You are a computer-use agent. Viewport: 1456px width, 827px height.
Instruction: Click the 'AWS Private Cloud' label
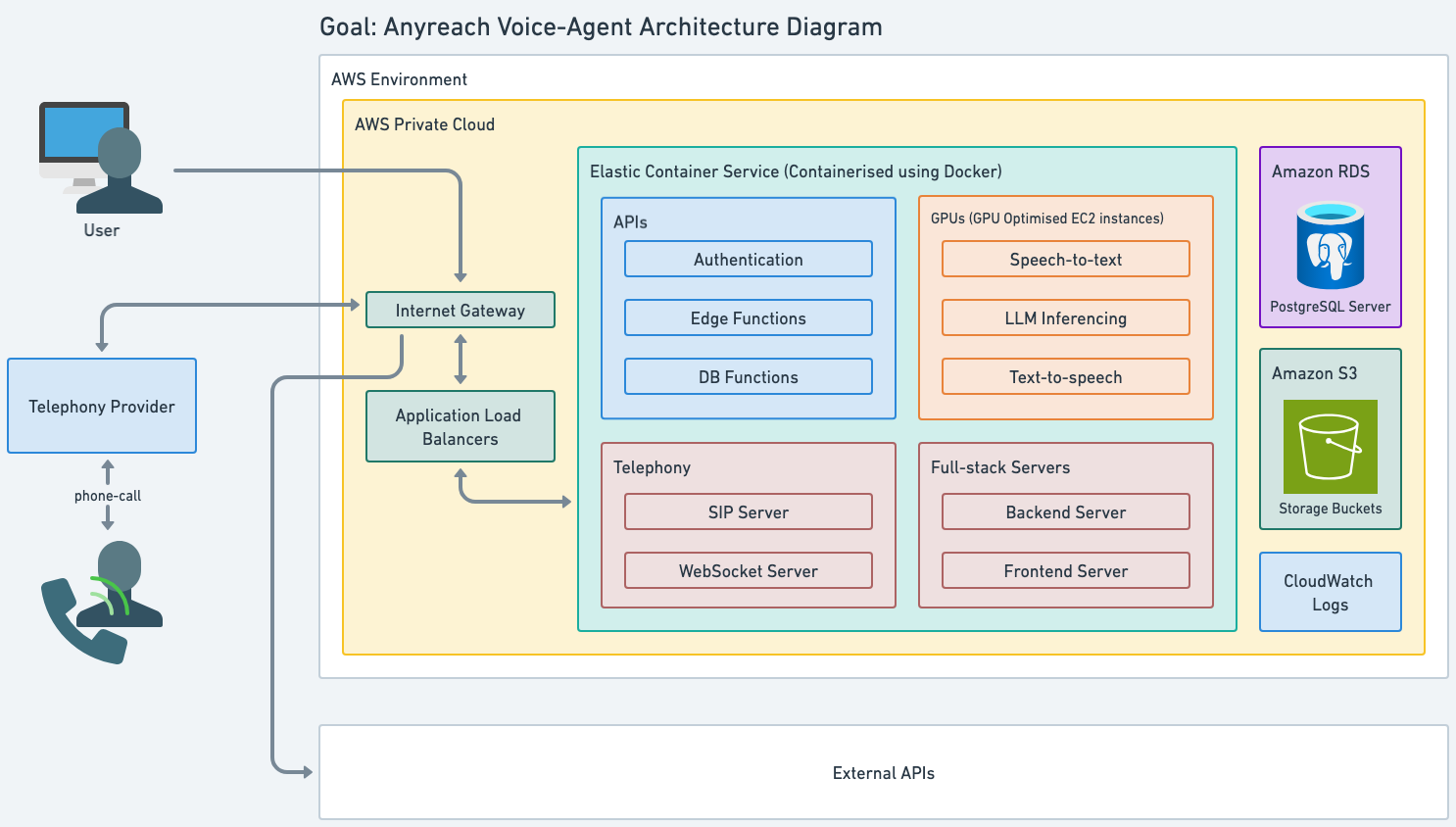point(424,124)
